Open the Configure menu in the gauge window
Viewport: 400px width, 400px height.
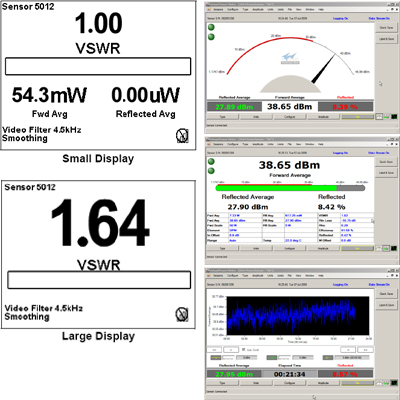point(232,9)
